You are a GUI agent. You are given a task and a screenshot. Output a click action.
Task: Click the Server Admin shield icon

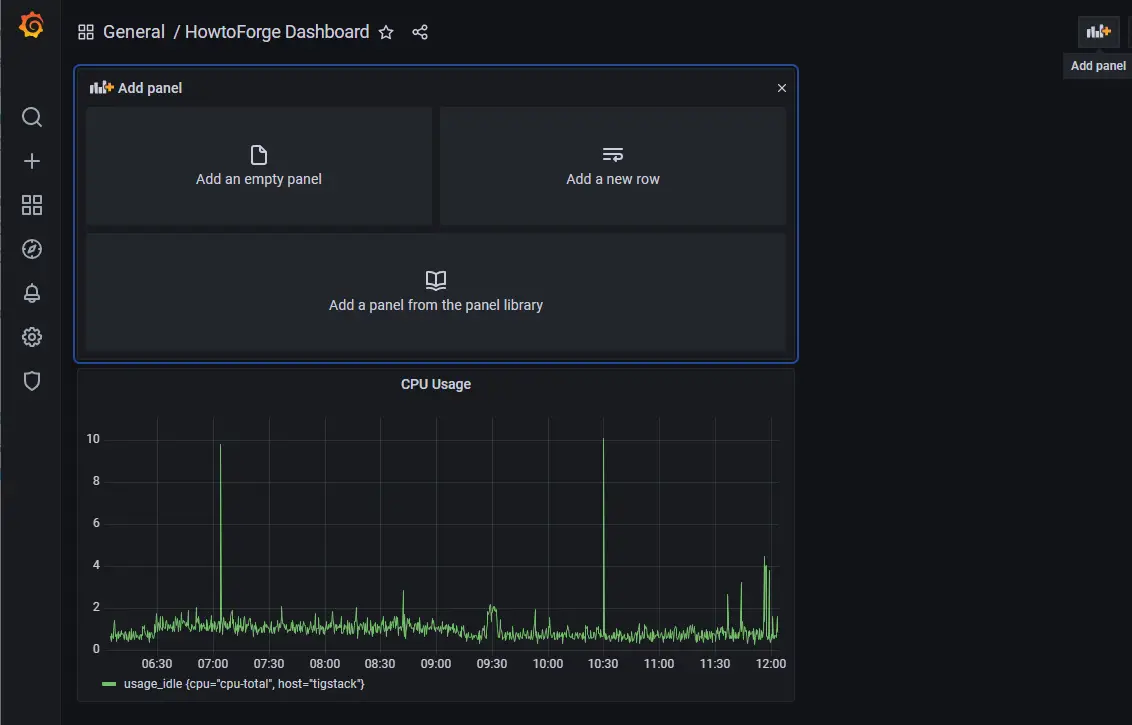(31, 381)
